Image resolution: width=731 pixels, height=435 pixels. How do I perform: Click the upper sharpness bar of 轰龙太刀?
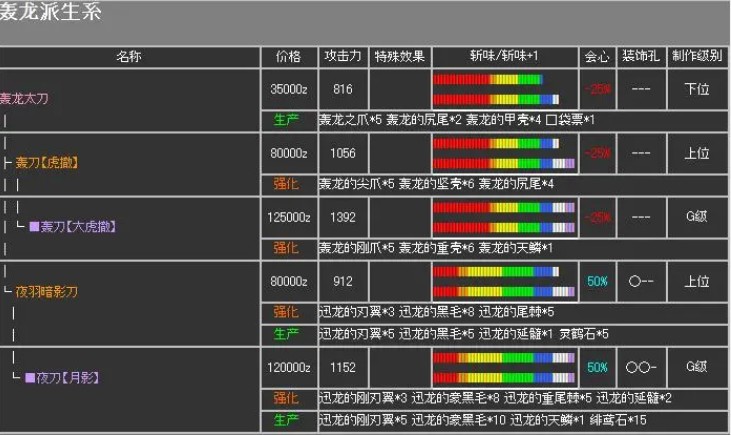(487, 80)
